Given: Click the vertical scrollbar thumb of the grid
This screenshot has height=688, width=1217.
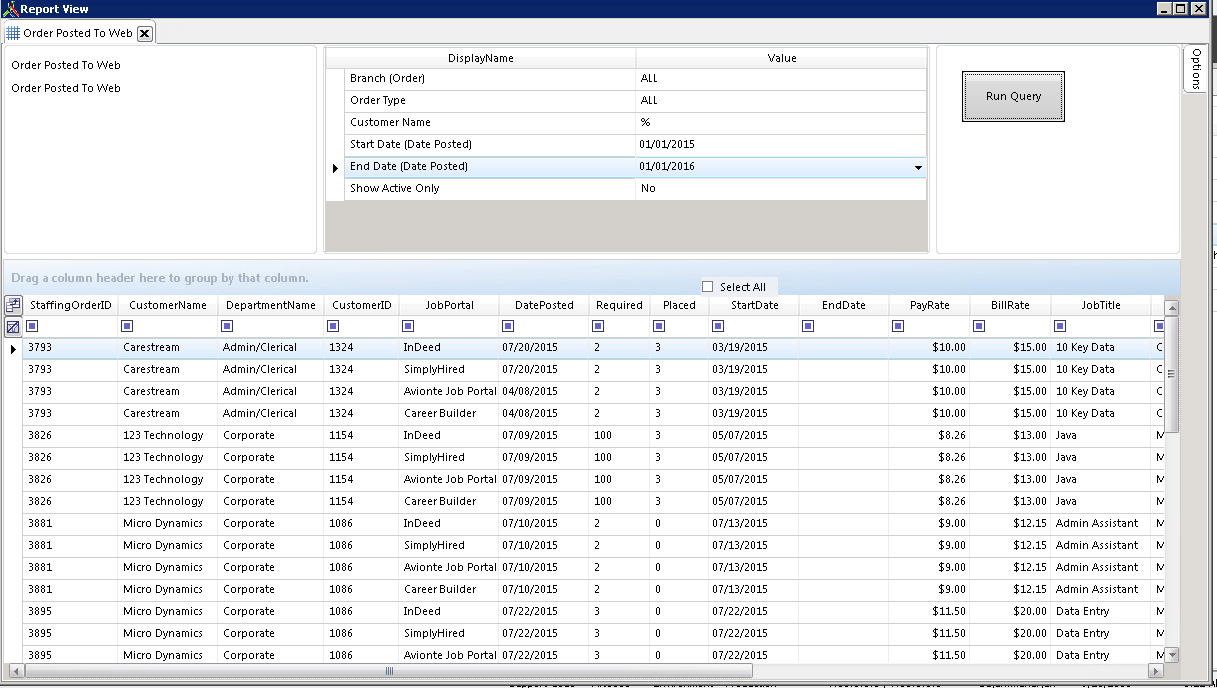Looking at the screenshot, I should click(1172, 374).
